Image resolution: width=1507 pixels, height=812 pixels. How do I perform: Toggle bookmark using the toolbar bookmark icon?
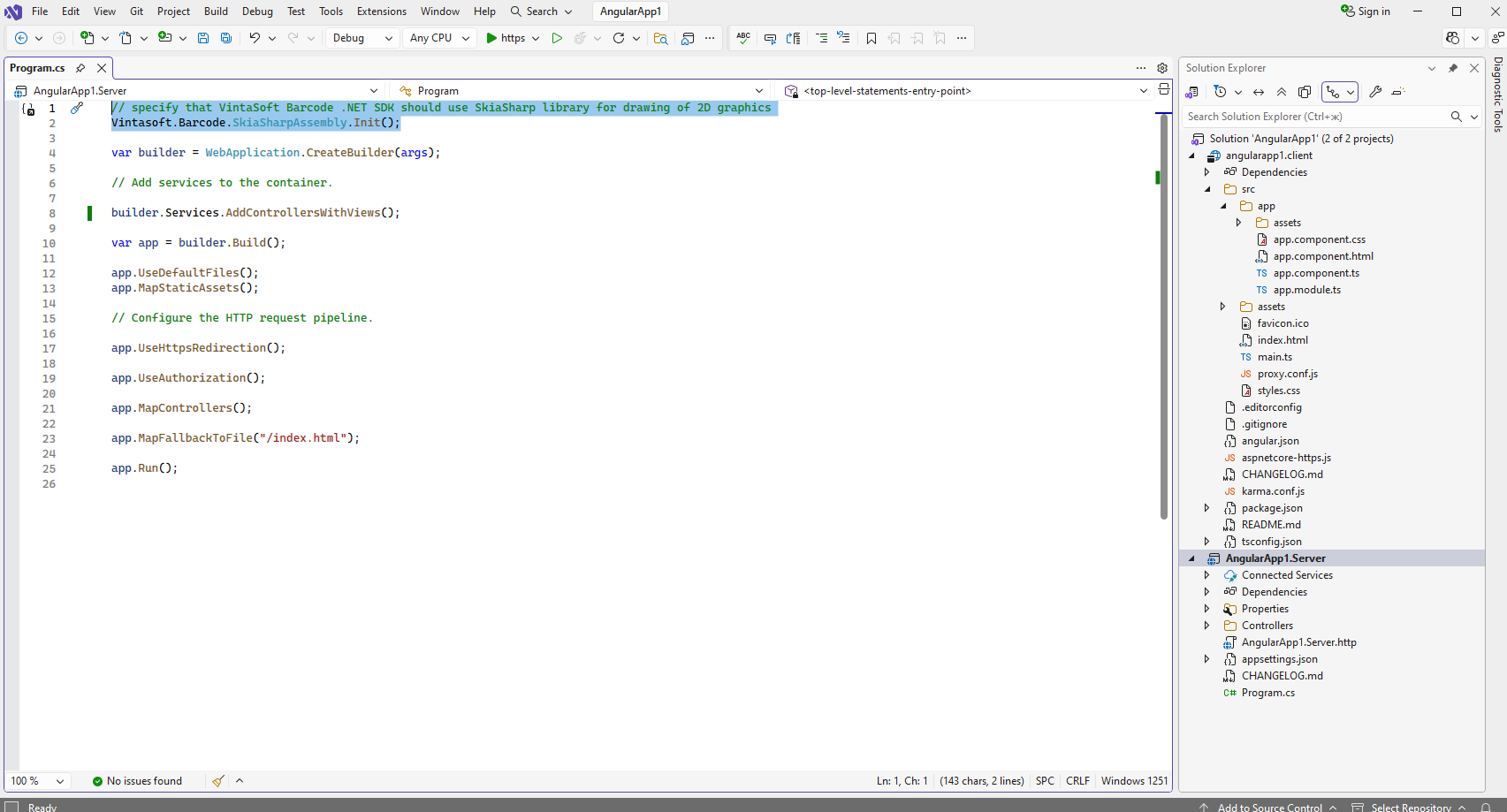point(871,38)
